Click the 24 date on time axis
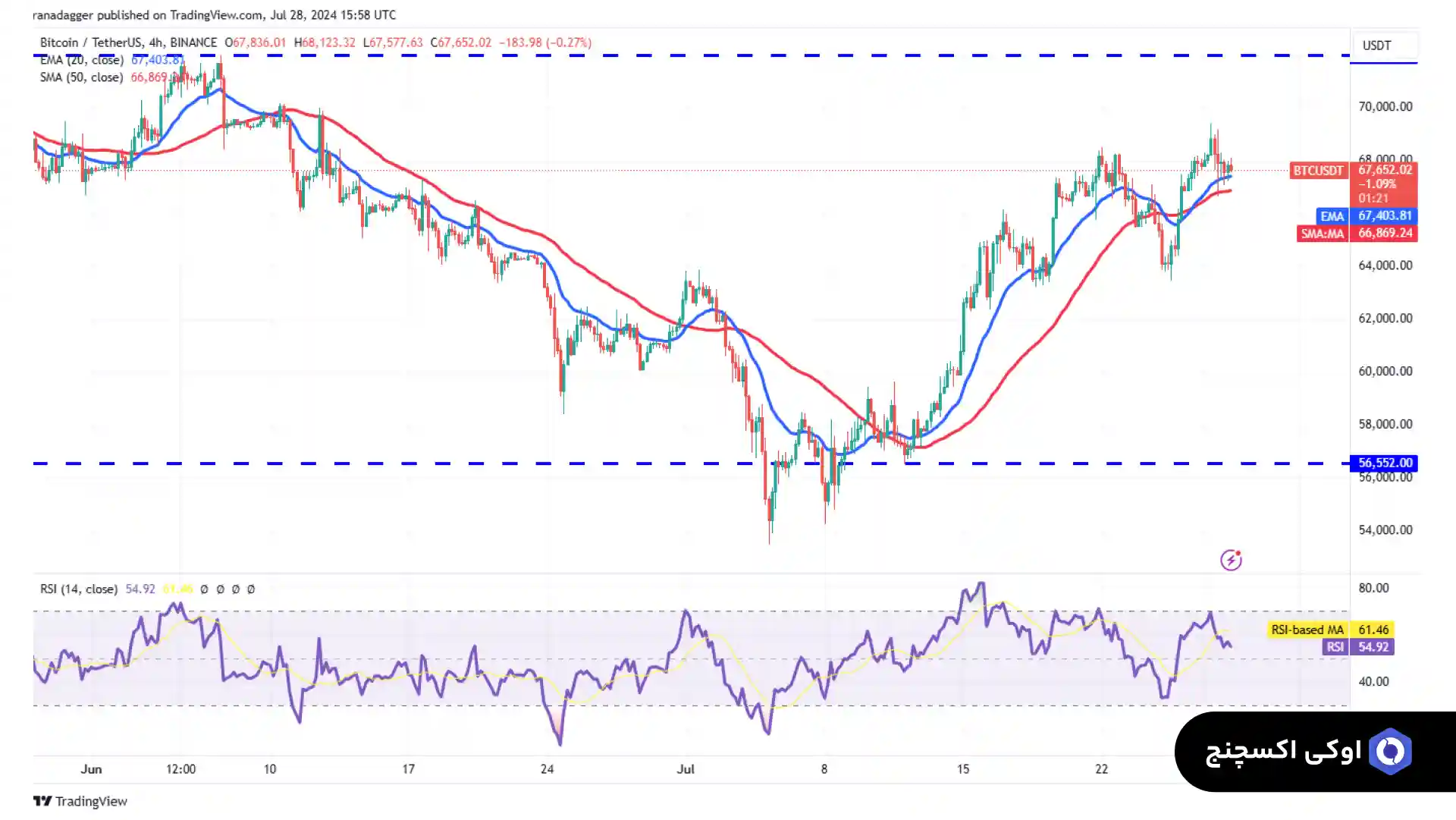The width and height of the screenshot is (1456, 820). (547, 769)
